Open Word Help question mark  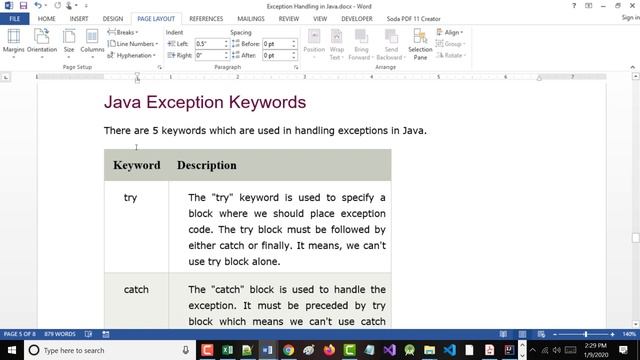click(x=574, y=6)
